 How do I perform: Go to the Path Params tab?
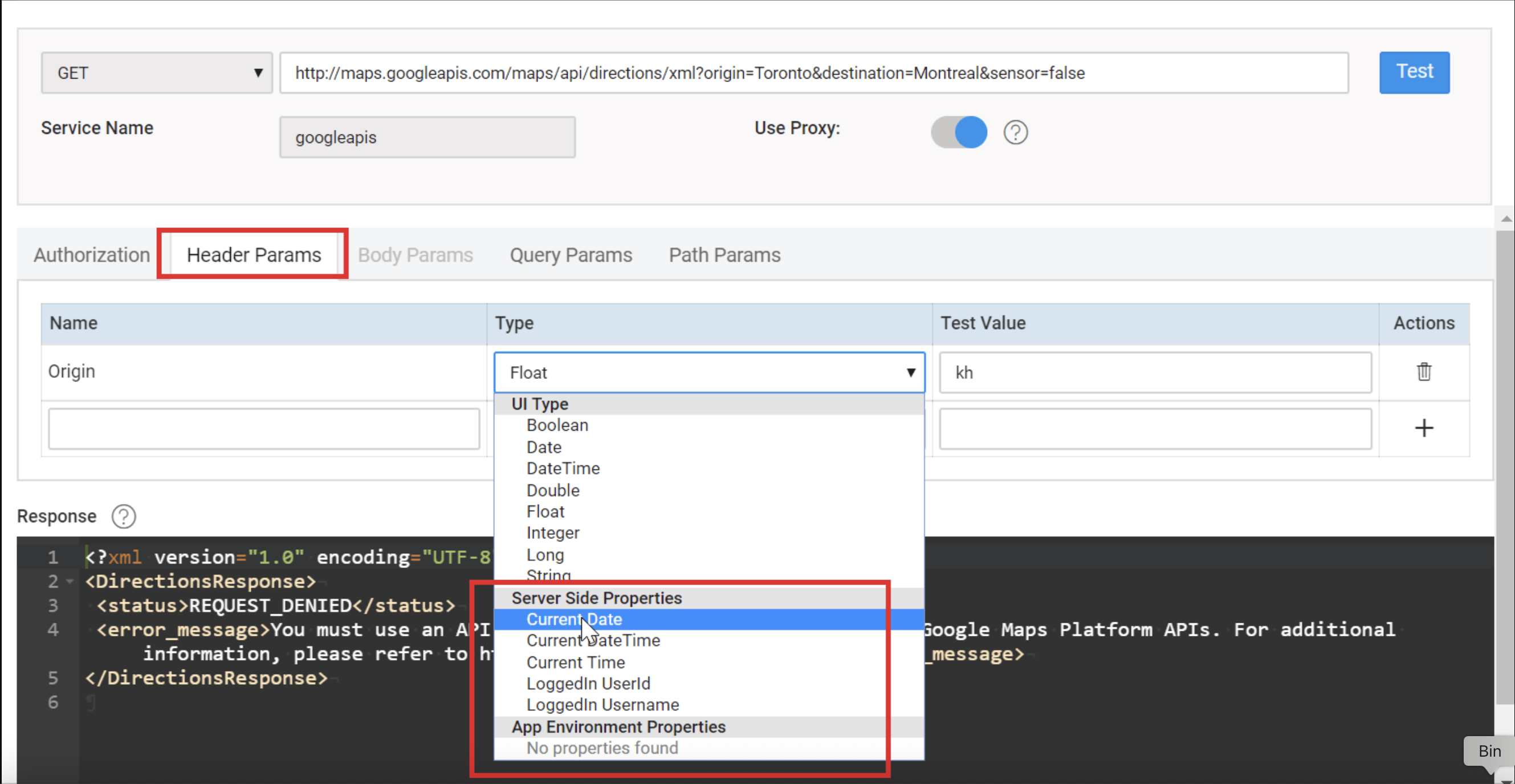pos(724,255)
